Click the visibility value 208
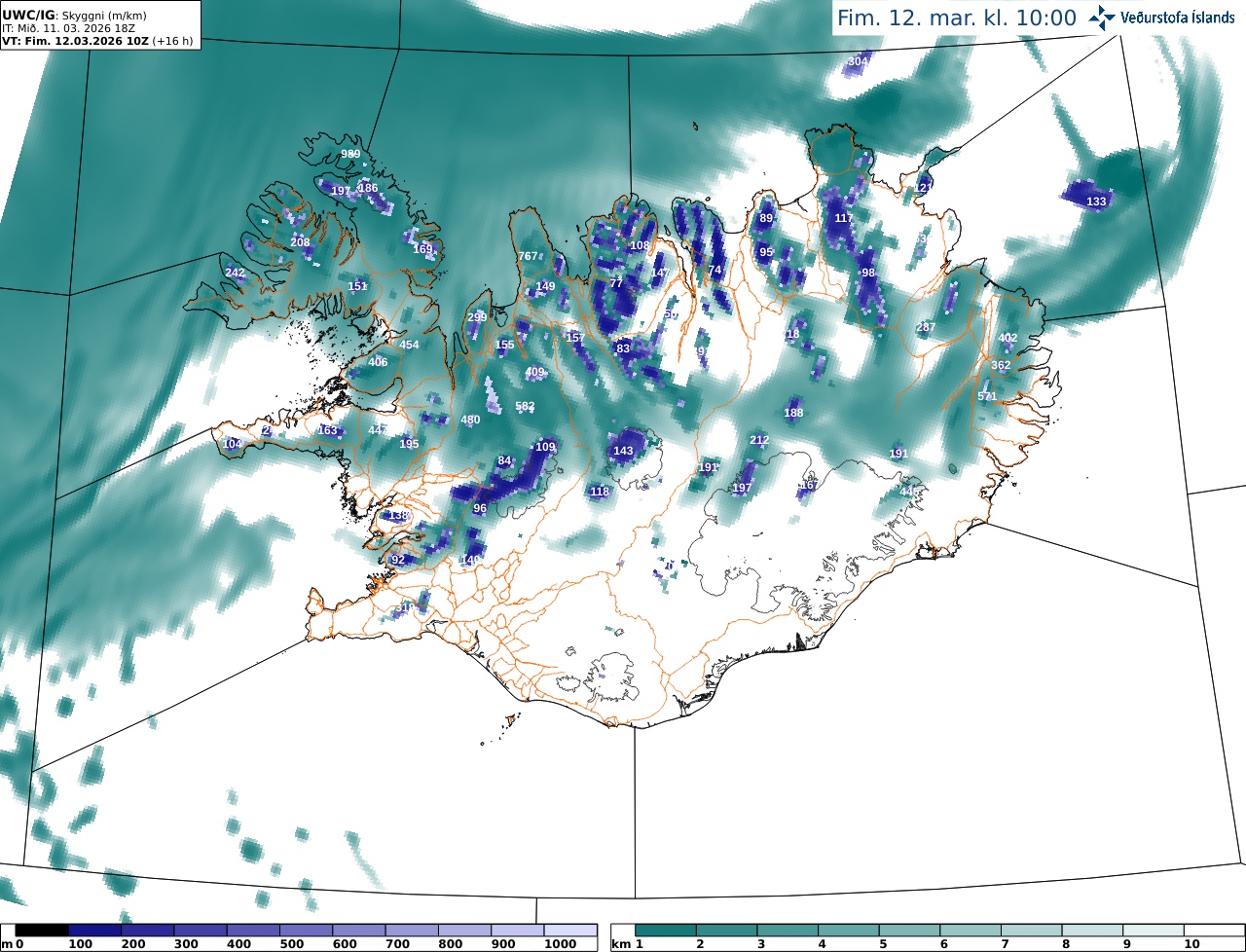 point(300,242)
